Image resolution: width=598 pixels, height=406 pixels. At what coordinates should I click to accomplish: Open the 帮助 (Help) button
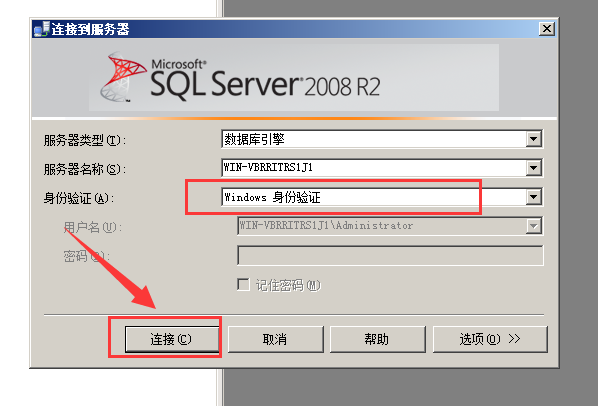click(x=377, y=339)
